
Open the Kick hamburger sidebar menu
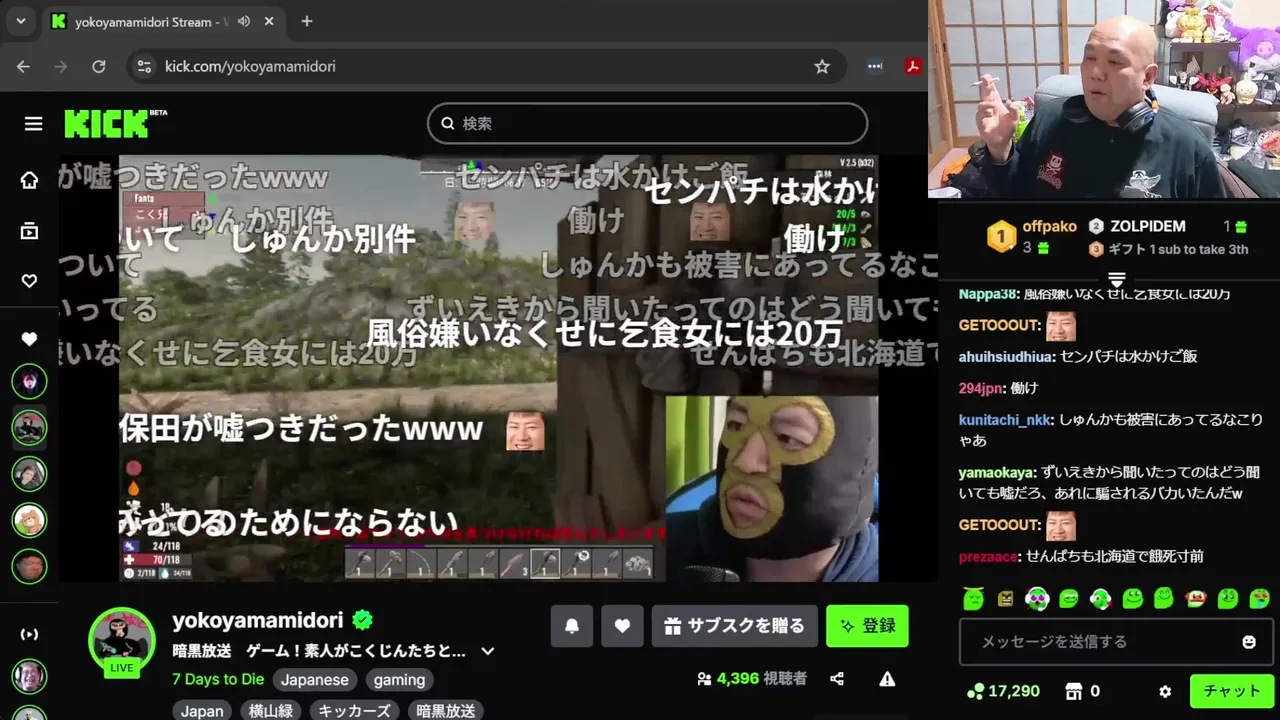(x=33, y=124)
